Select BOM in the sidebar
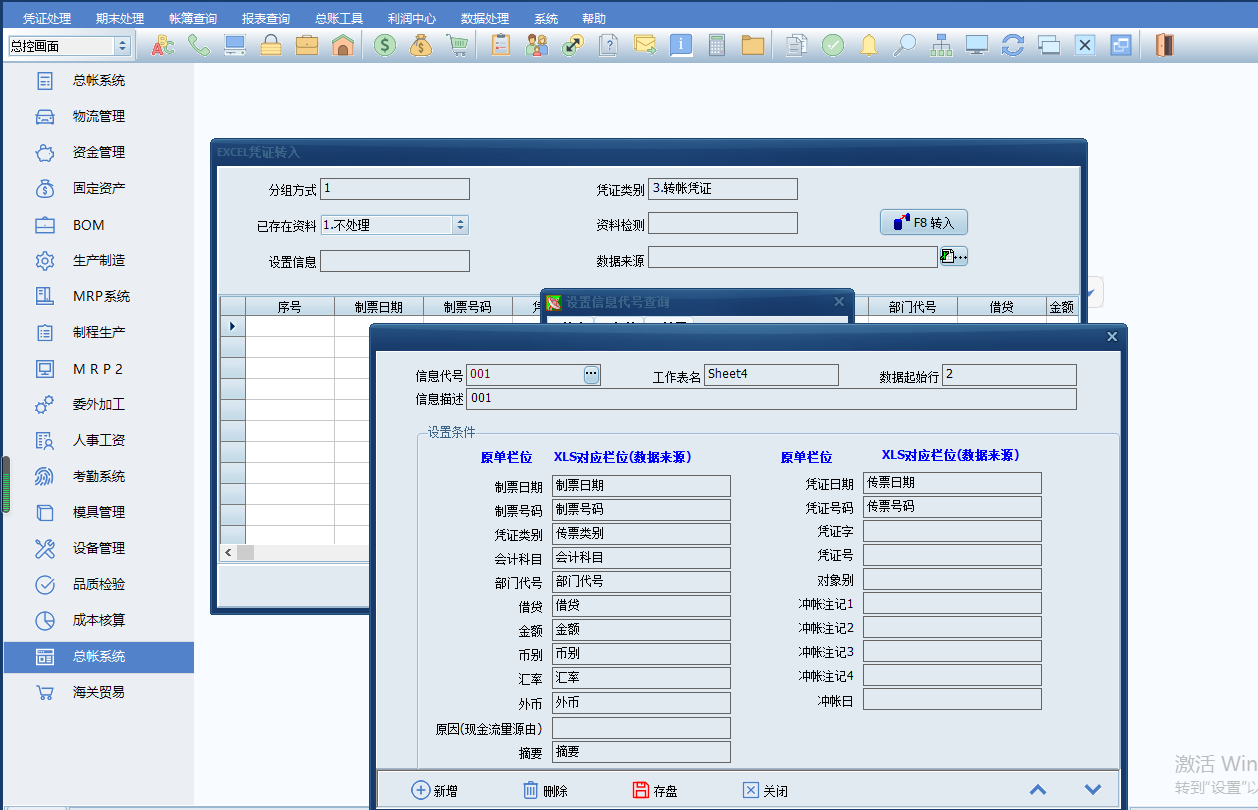 click(x=99, y=225)
